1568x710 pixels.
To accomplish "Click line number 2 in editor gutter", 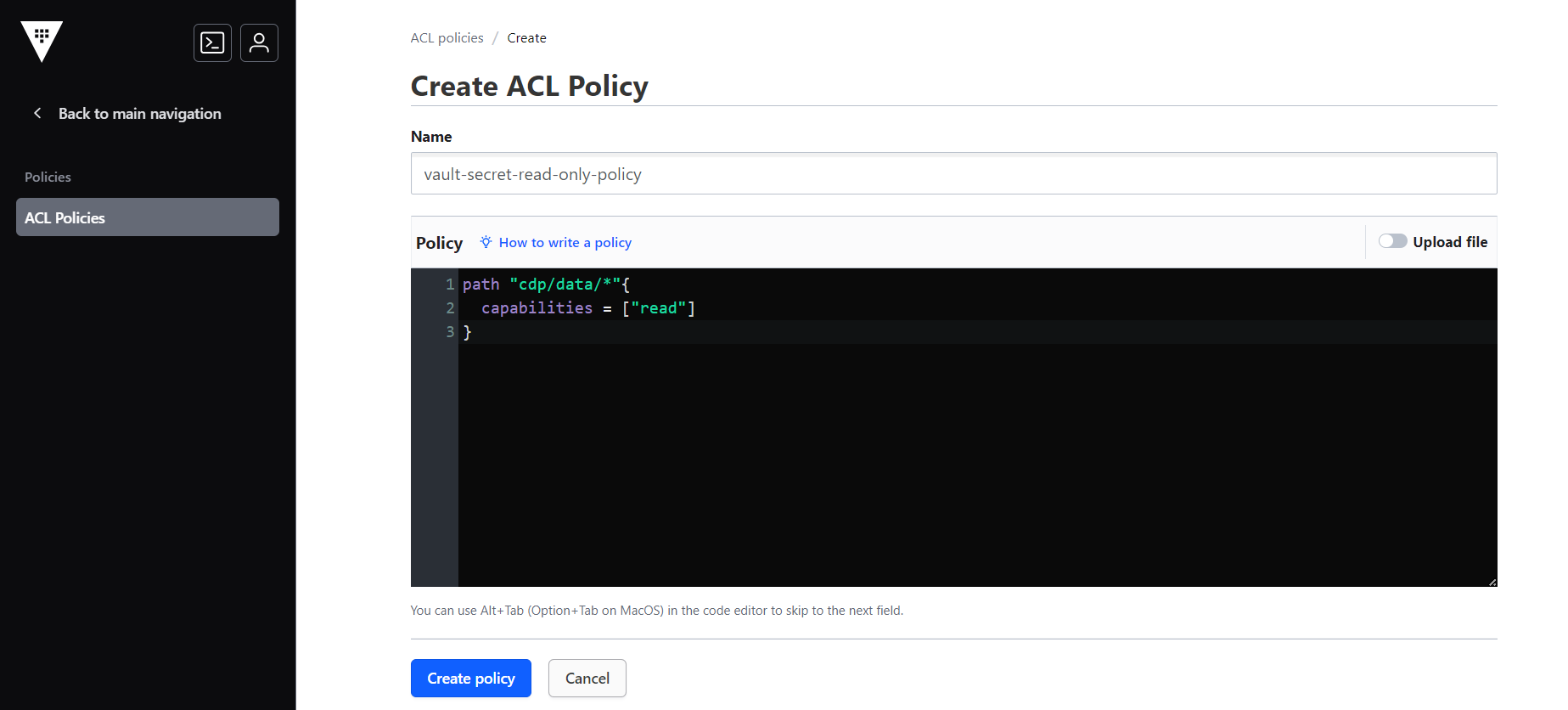I will (x=450, y=308).
